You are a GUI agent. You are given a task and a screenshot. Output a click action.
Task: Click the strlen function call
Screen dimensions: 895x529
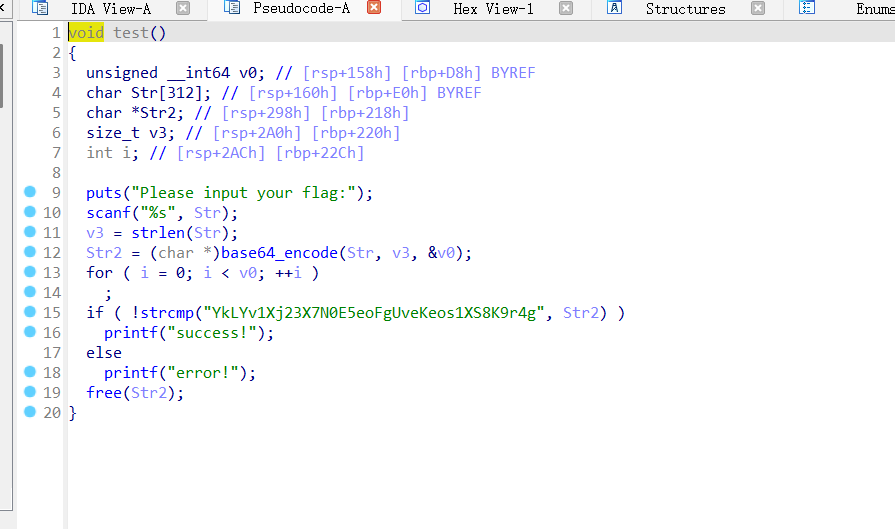pos(158,233)
